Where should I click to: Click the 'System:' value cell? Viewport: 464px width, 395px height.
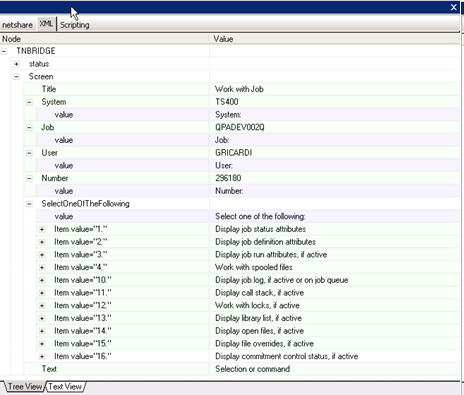[335, 115]
